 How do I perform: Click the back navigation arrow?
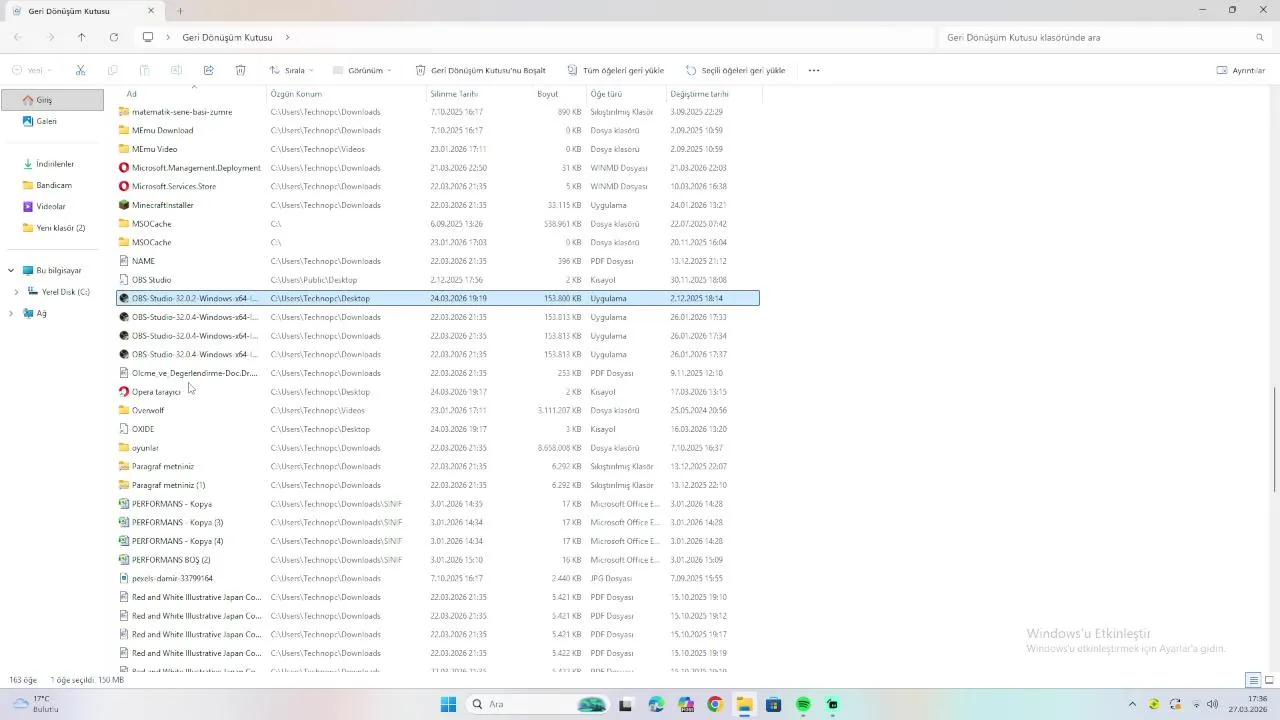click(18, 37)
